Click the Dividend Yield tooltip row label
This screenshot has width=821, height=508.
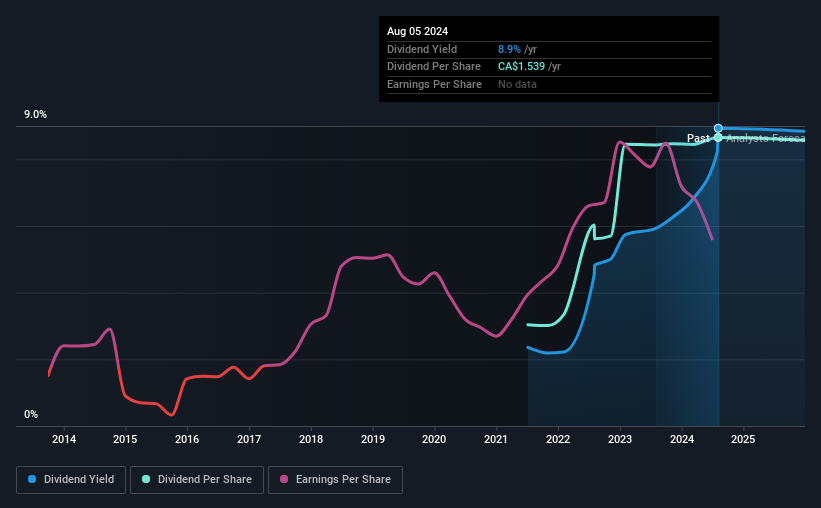[x=422, y=49]
